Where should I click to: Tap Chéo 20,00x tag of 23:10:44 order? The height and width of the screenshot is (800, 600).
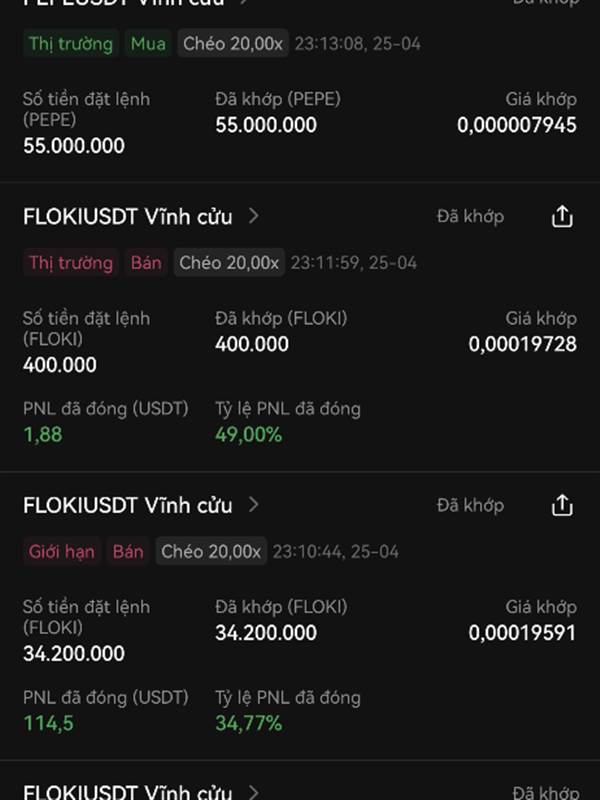click(211, 552)
